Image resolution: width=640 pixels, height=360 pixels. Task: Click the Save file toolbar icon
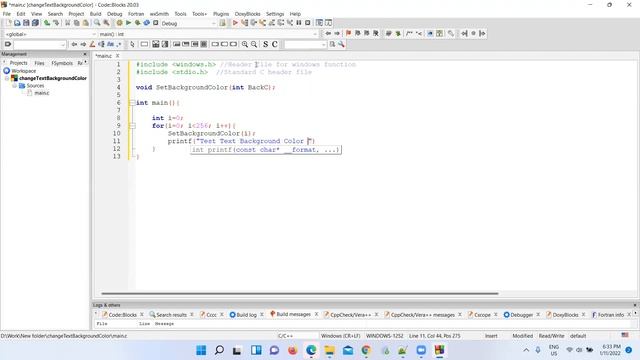[26, 23]
